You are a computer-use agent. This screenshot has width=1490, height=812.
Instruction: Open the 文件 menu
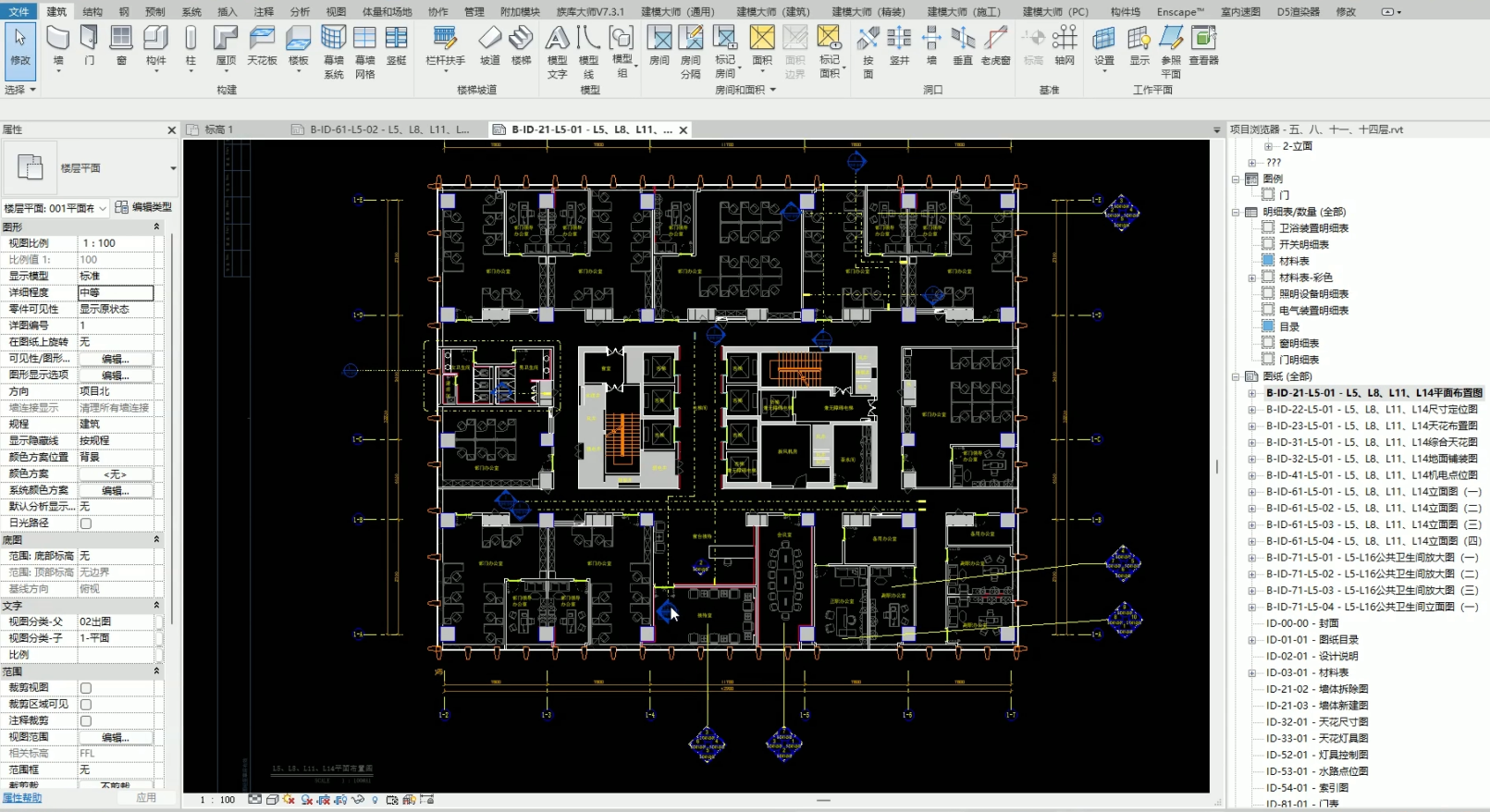pos(18,12)
